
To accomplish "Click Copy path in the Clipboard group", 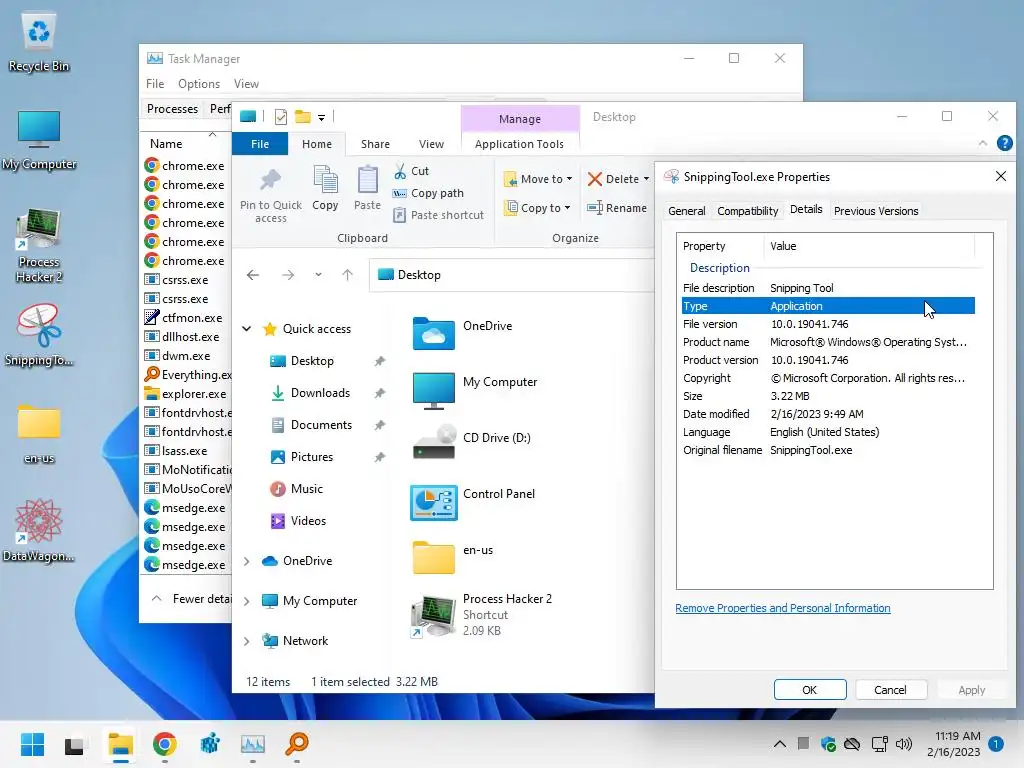I will pos(428,193).
